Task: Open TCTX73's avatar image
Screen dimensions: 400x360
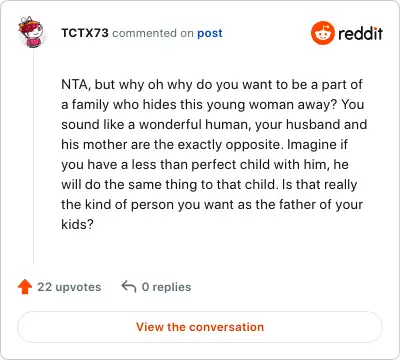Action: click(x=31, y=32)
